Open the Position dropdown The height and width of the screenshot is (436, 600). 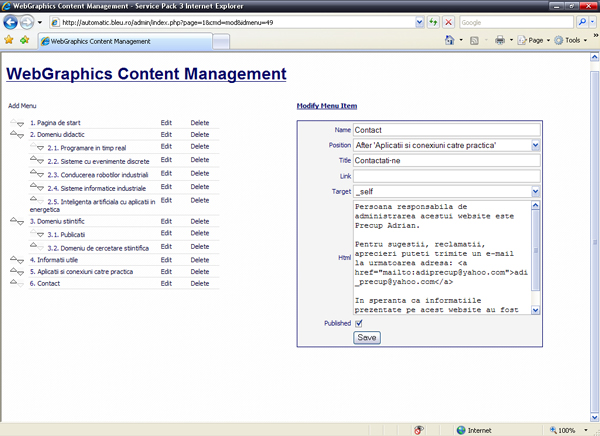click(535, 145)
